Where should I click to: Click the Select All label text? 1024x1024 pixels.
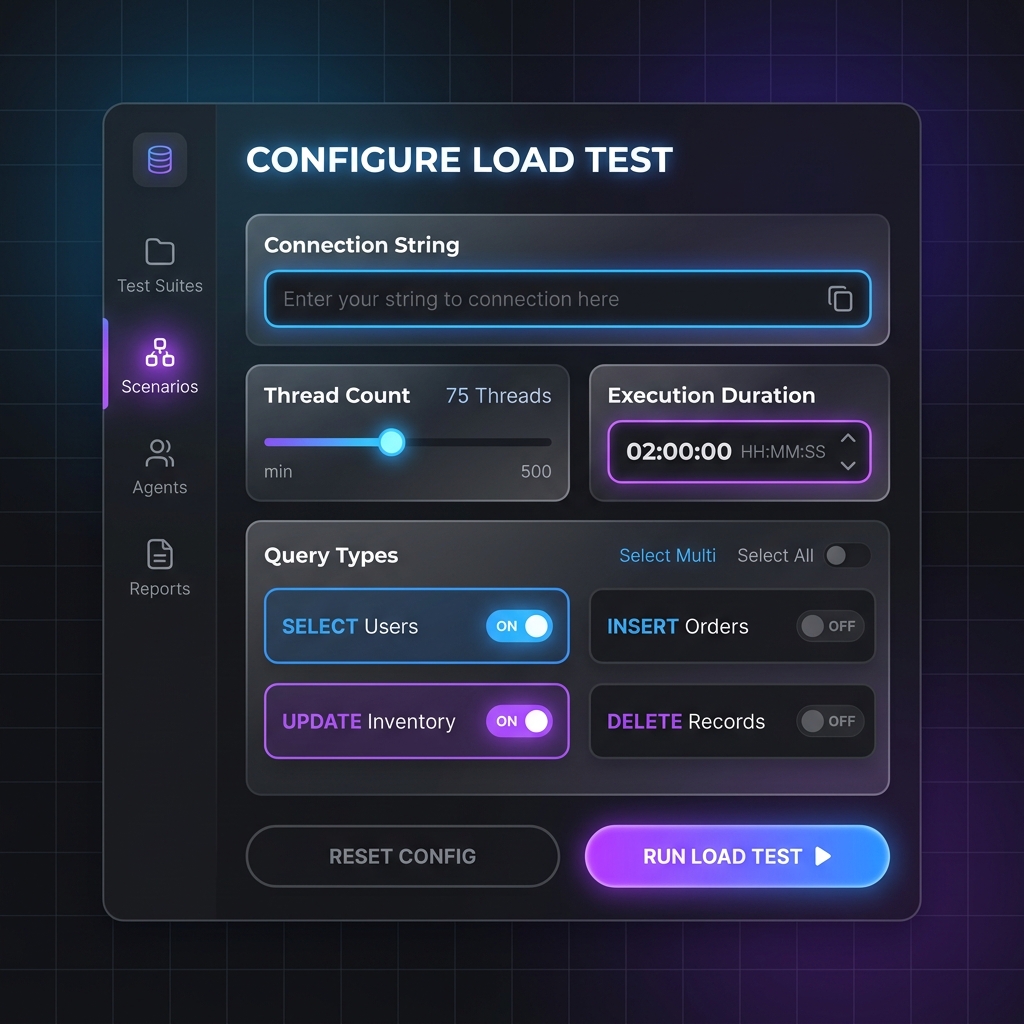pos(775,555)
